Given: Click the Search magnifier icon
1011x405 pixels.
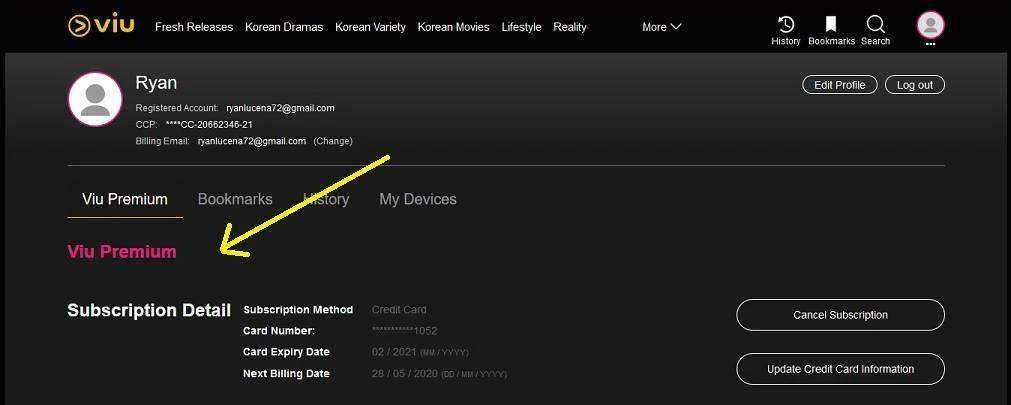Looking at the screenshot, I should [x=875, y=25].
